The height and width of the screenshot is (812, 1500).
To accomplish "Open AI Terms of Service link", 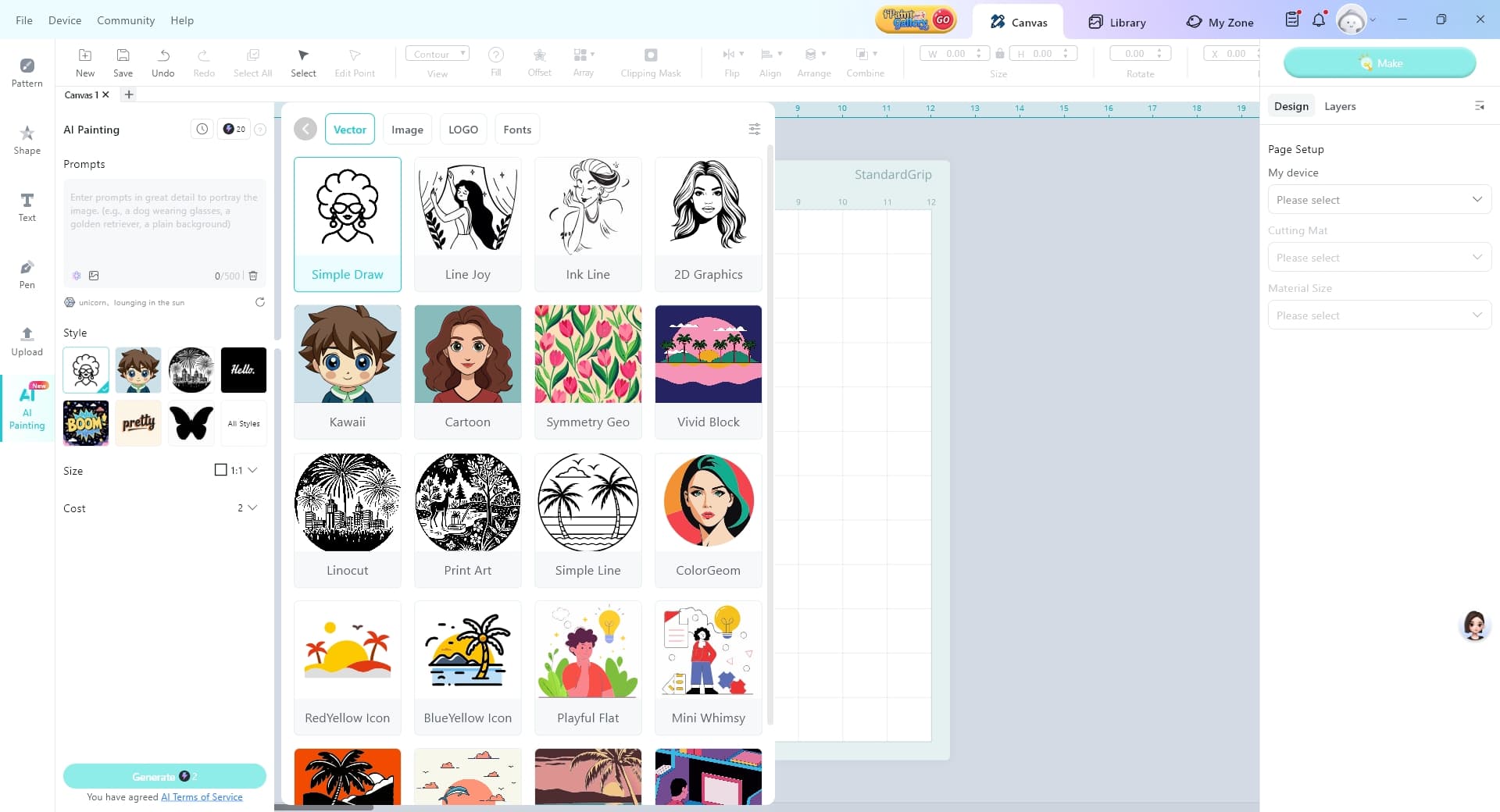I will point(202,797).
